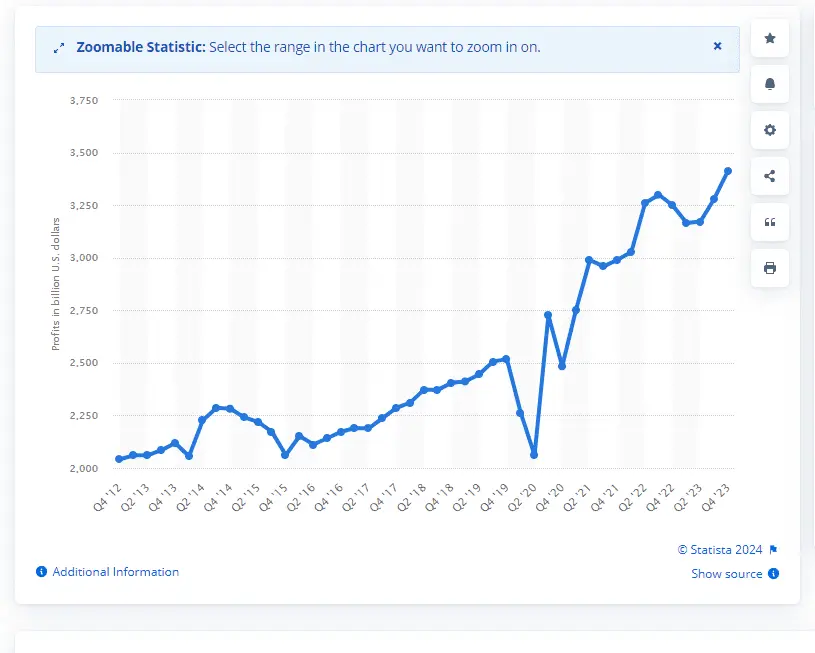815x653 pixels.
Task: Click the print icon
Action: point(769,268)
